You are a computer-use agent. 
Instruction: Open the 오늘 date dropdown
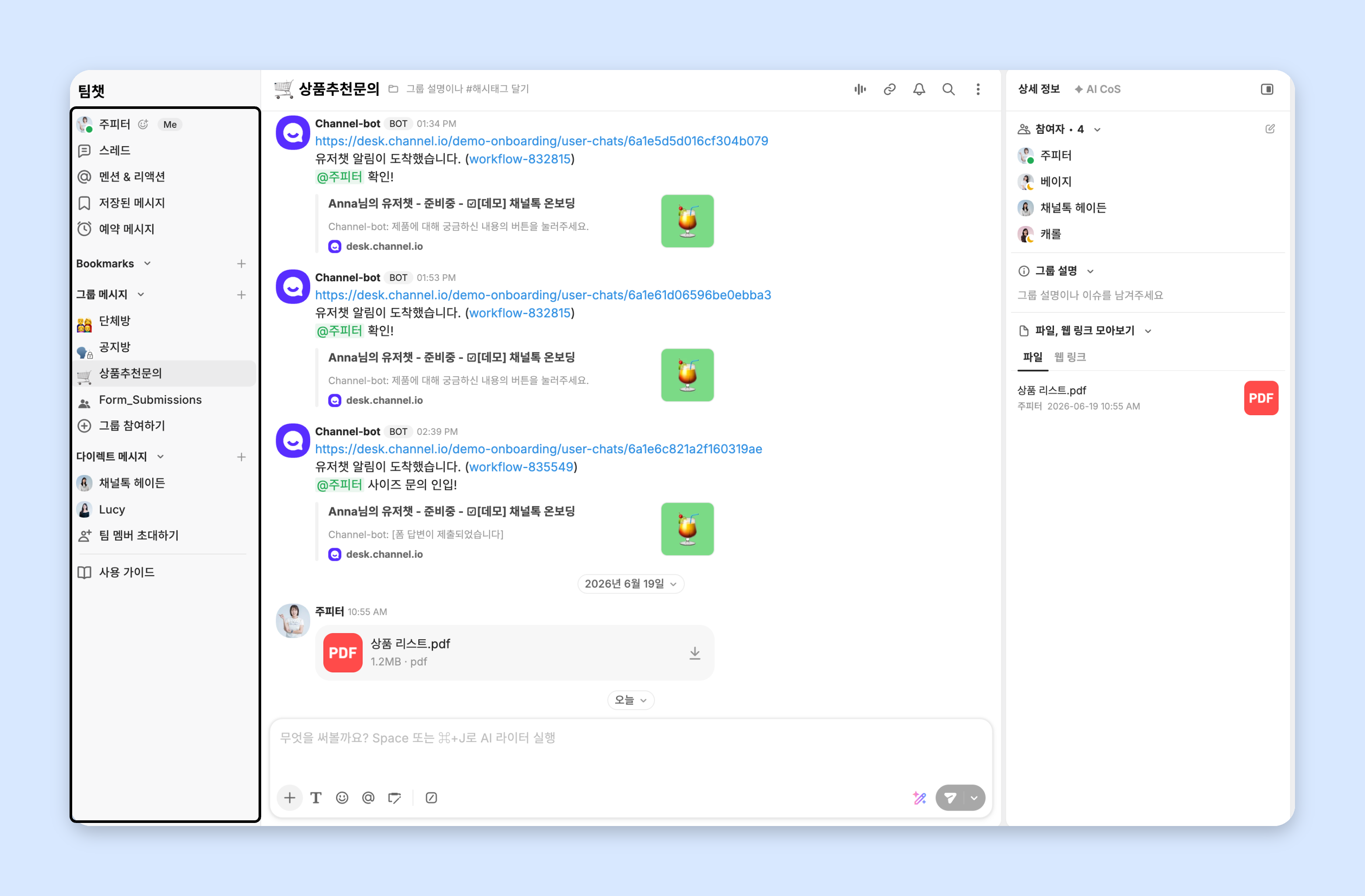coord(630,700)
